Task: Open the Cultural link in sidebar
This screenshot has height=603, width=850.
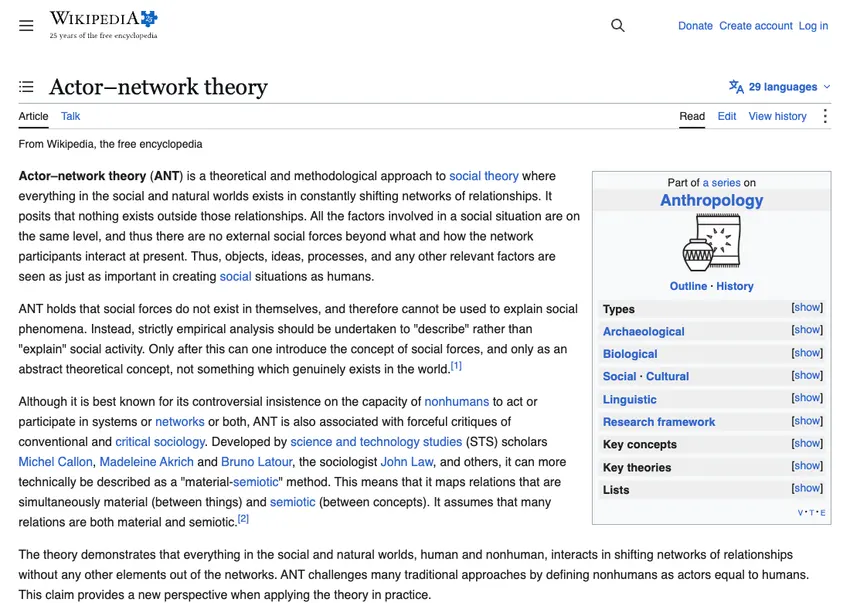Action: click(x=667, y=377)
